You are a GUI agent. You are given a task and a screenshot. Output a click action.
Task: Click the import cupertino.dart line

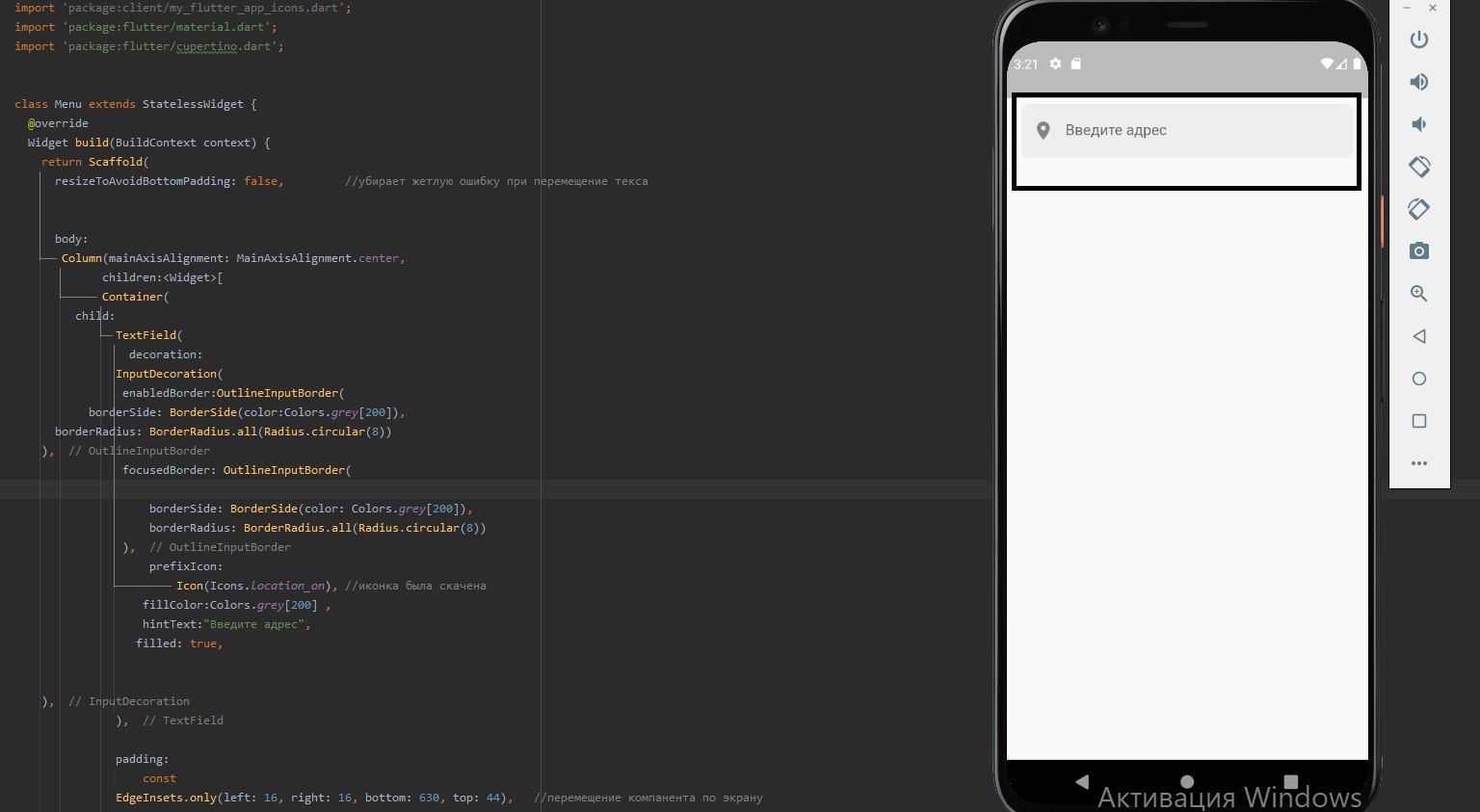point(149,46)
